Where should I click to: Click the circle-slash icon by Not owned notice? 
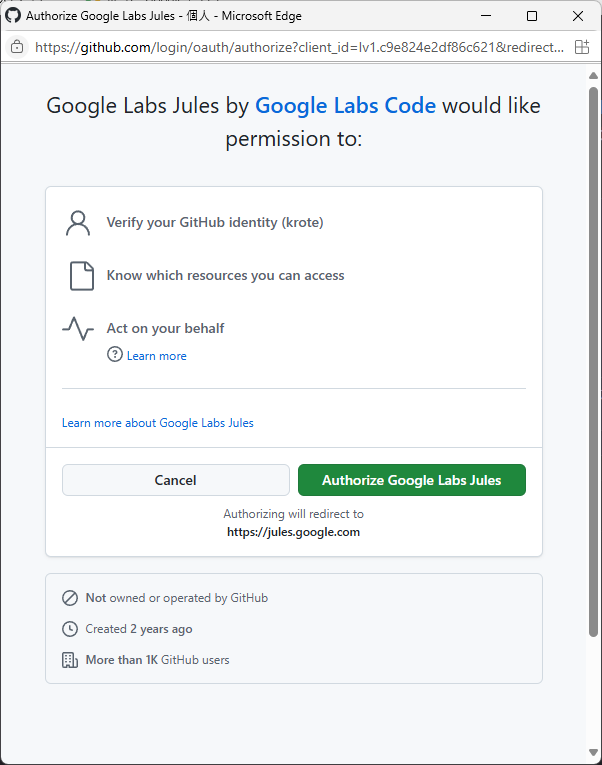click(70, 598)
